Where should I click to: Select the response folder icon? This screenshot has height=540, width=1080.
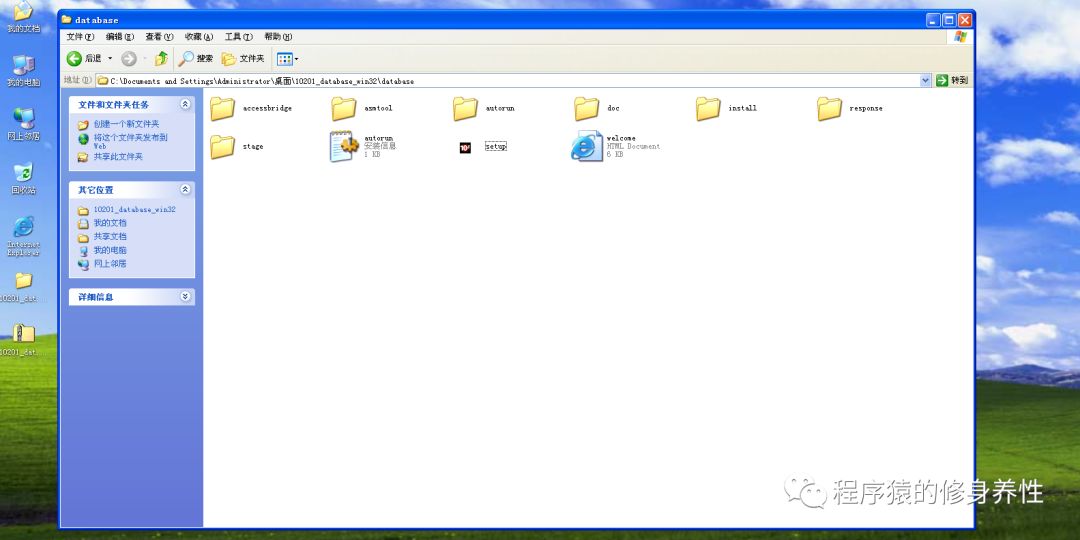pyautogui.click(x=829, y=108)
